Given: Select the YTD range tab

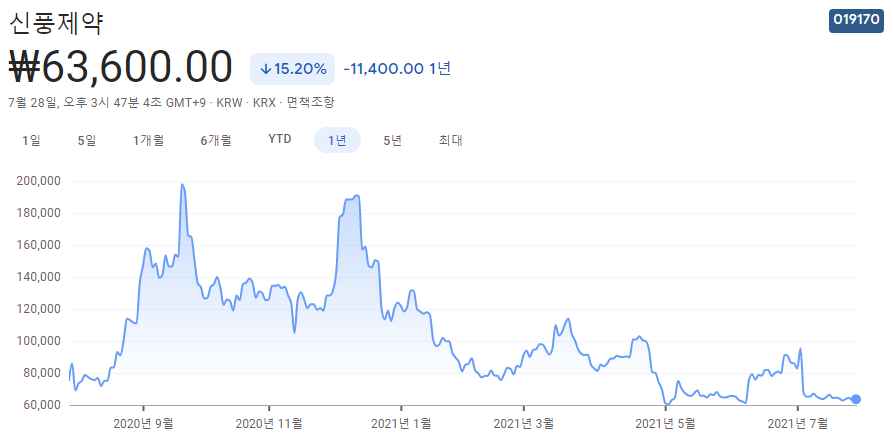Looking at the screenshot, I should 280,139.
